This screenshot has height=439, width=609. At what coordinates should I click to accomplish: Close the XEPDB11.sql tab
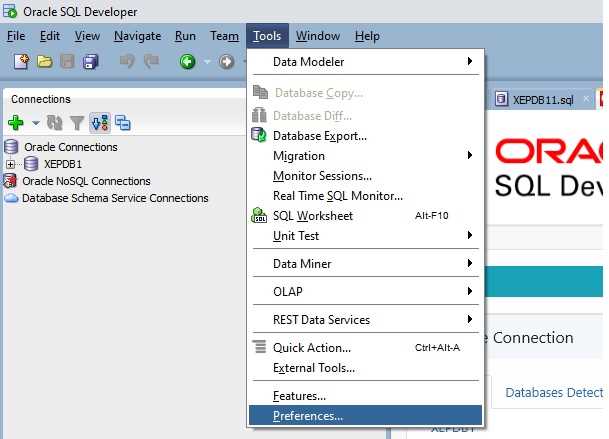point(586,99)
